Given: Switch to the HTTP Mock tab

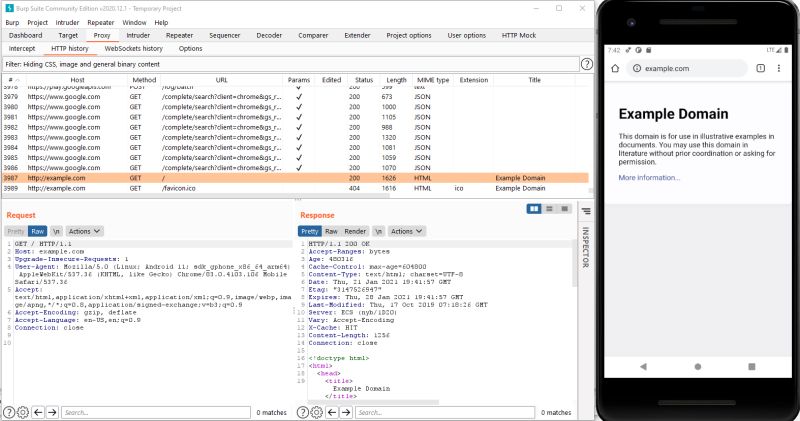Looking at the screenshot, I should pos(518,35).
